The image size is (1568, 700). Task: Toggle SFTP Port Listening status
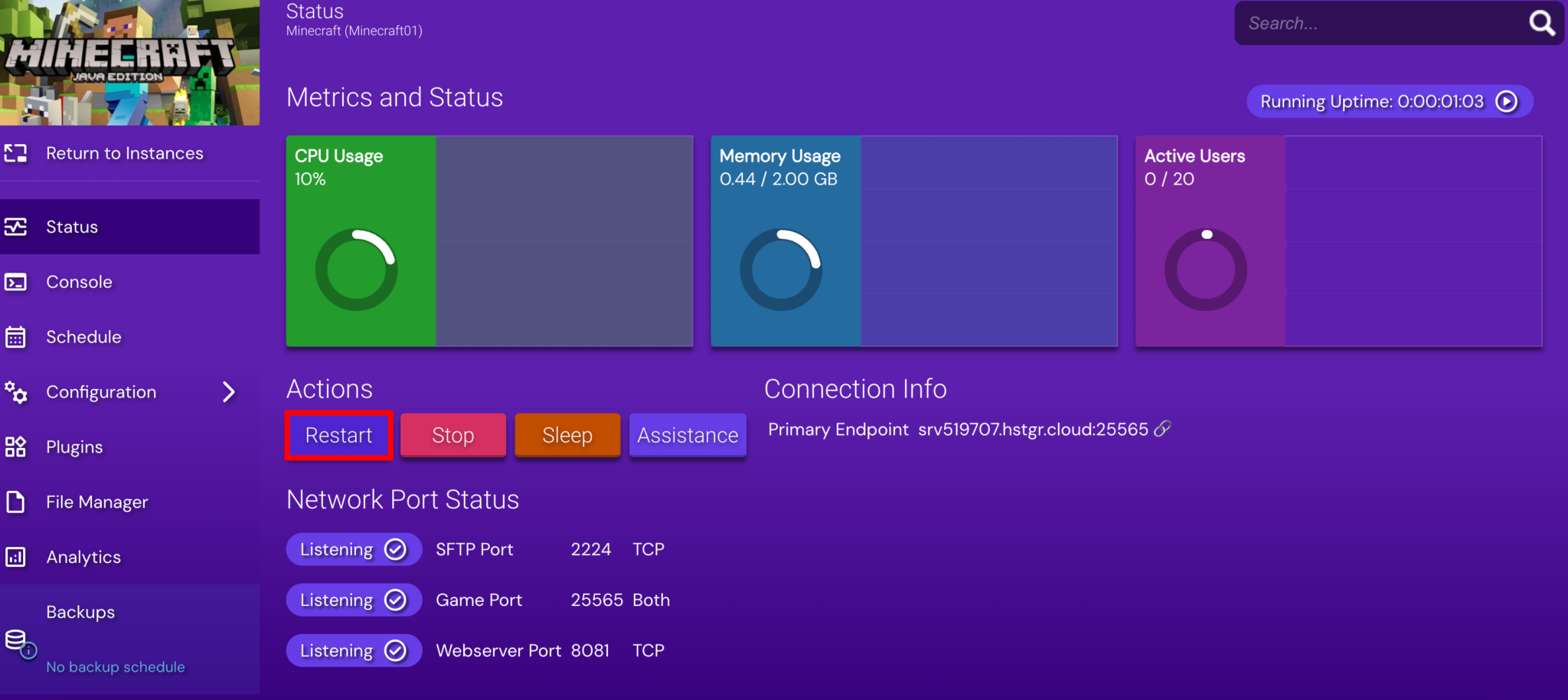354,548
